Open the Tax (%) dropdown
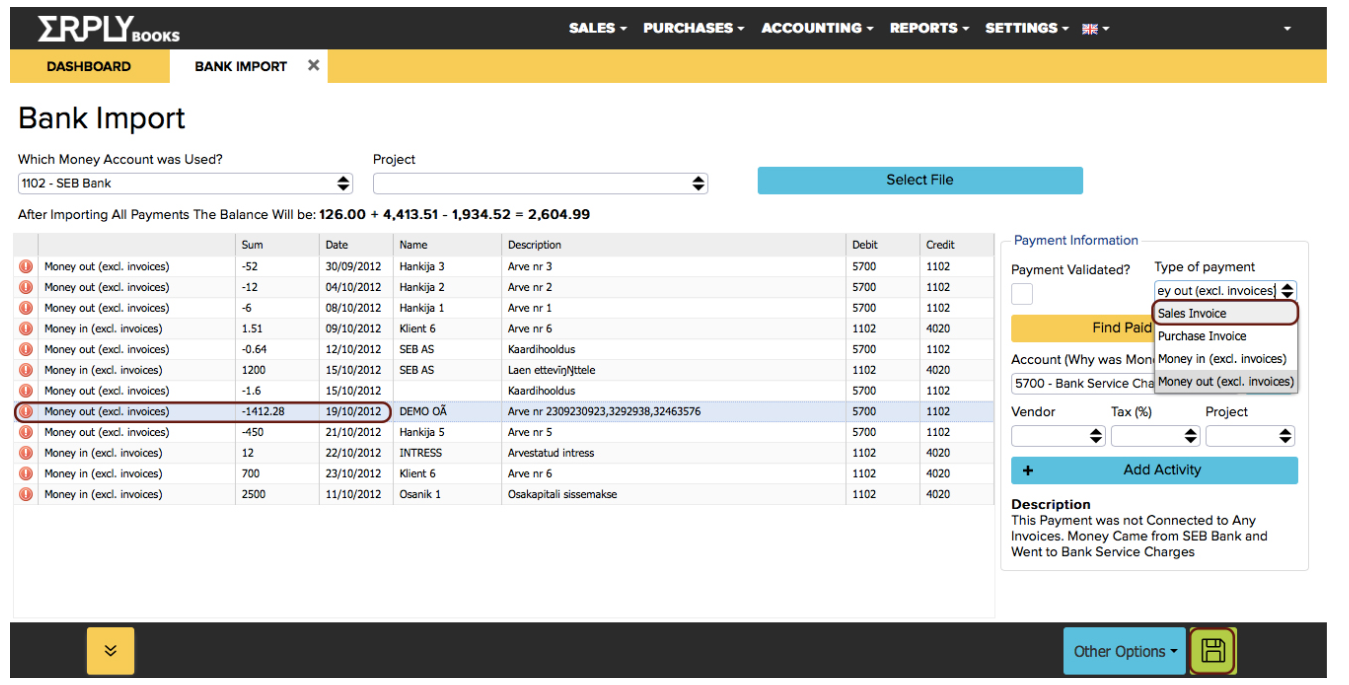The image size is (1349, 685). [1156, 435]
